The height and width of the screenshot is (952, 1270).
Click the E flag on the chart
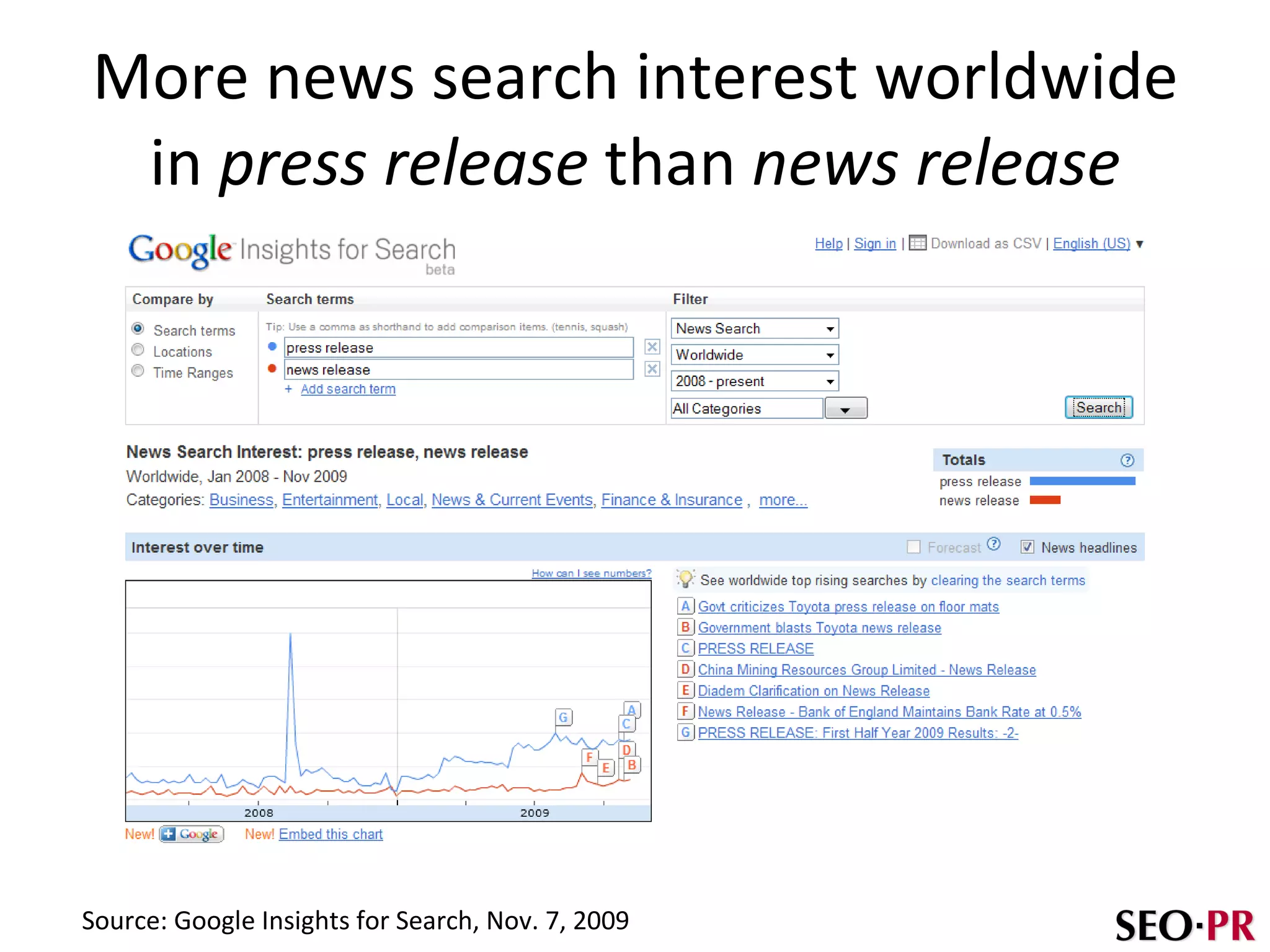click(606, 769)
